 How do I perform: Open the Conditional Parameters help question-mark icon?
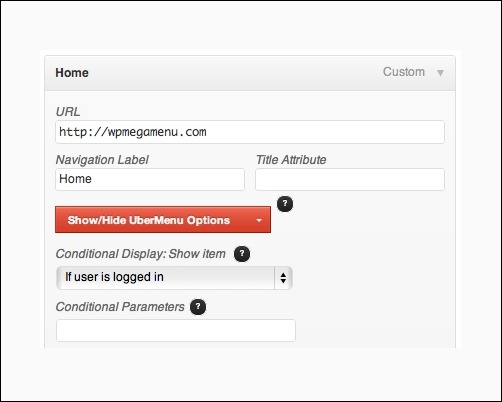[x=198, y=307]
